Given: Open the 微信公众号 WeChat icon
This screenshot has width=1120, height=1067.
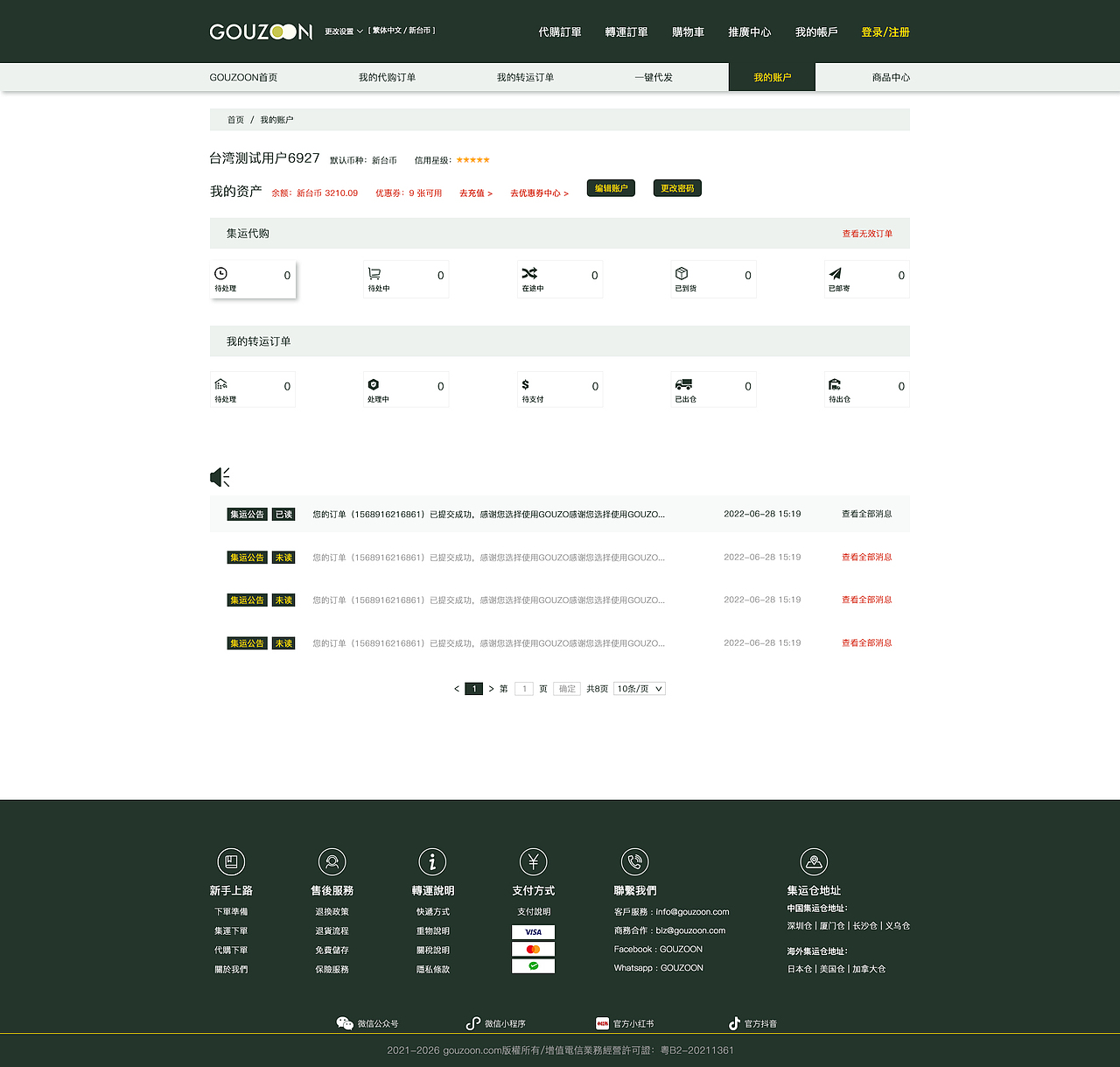Looking at the screenshot, I should [x=345, y=1023].
